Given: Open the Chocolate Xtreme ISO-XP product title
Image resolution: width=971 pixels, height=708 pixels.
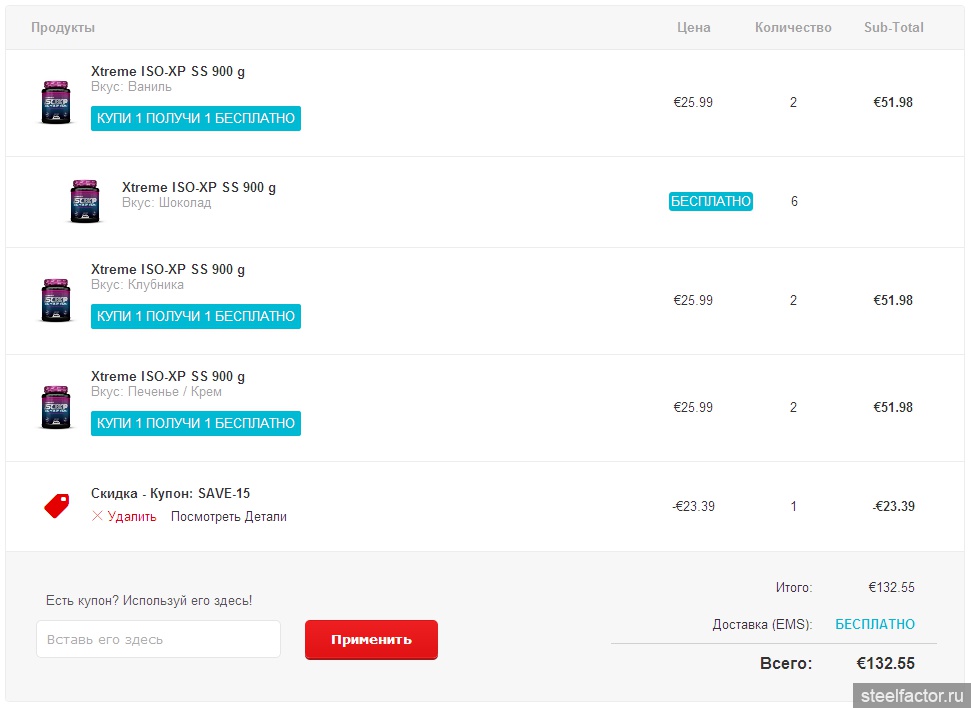Looking at the screenshot, I should click(x=199, y=187).
